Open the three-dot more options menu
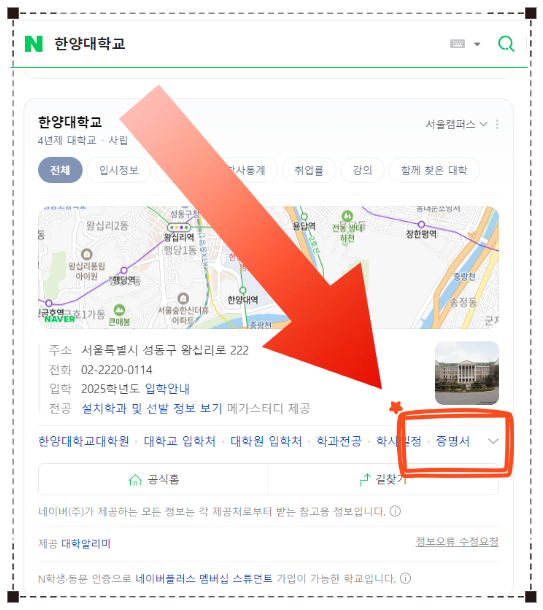The image size is (543, 610). click(497, 124)
